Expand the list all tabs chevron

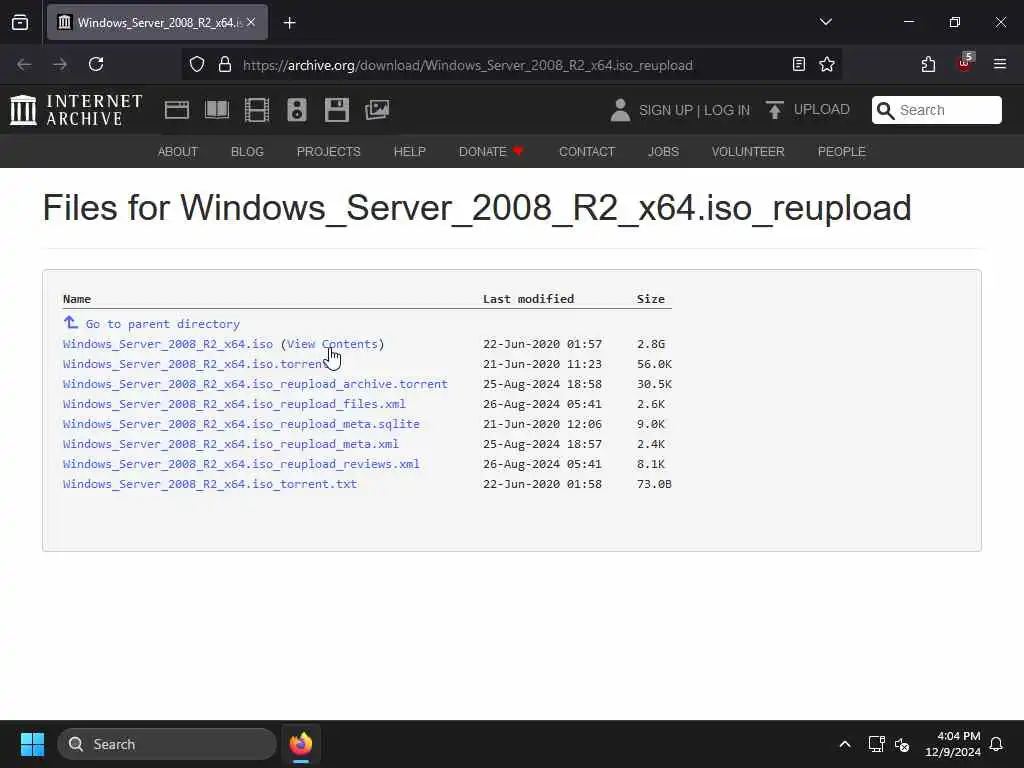826,22
